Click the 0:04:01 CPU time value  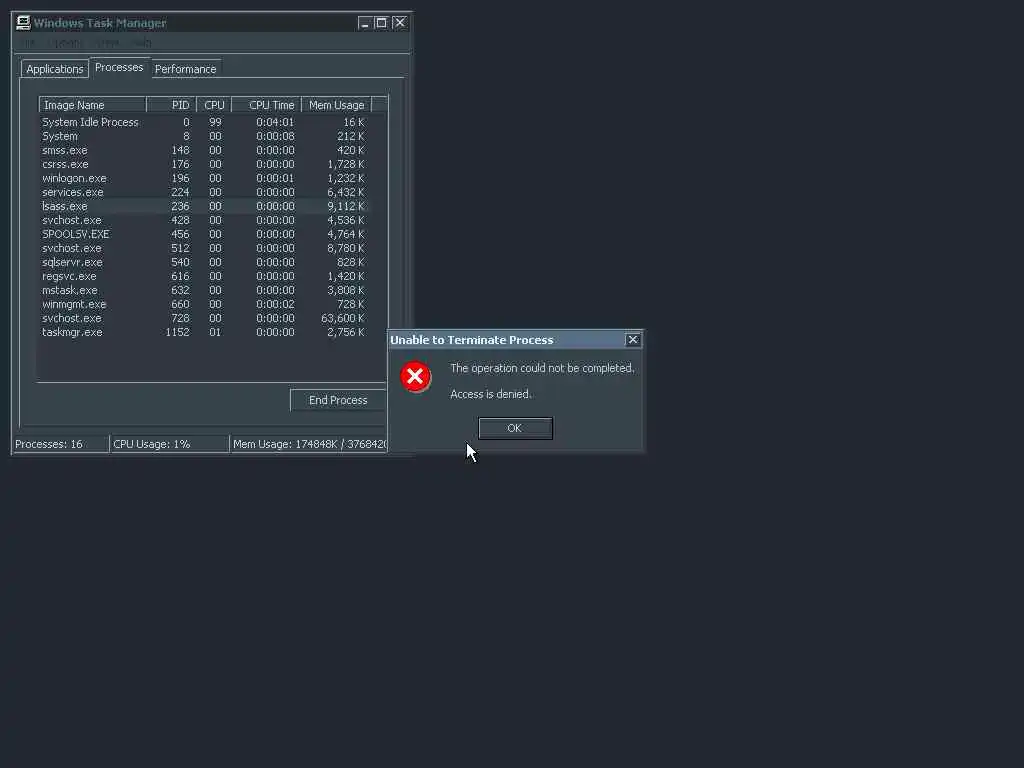tap(275, 122)
